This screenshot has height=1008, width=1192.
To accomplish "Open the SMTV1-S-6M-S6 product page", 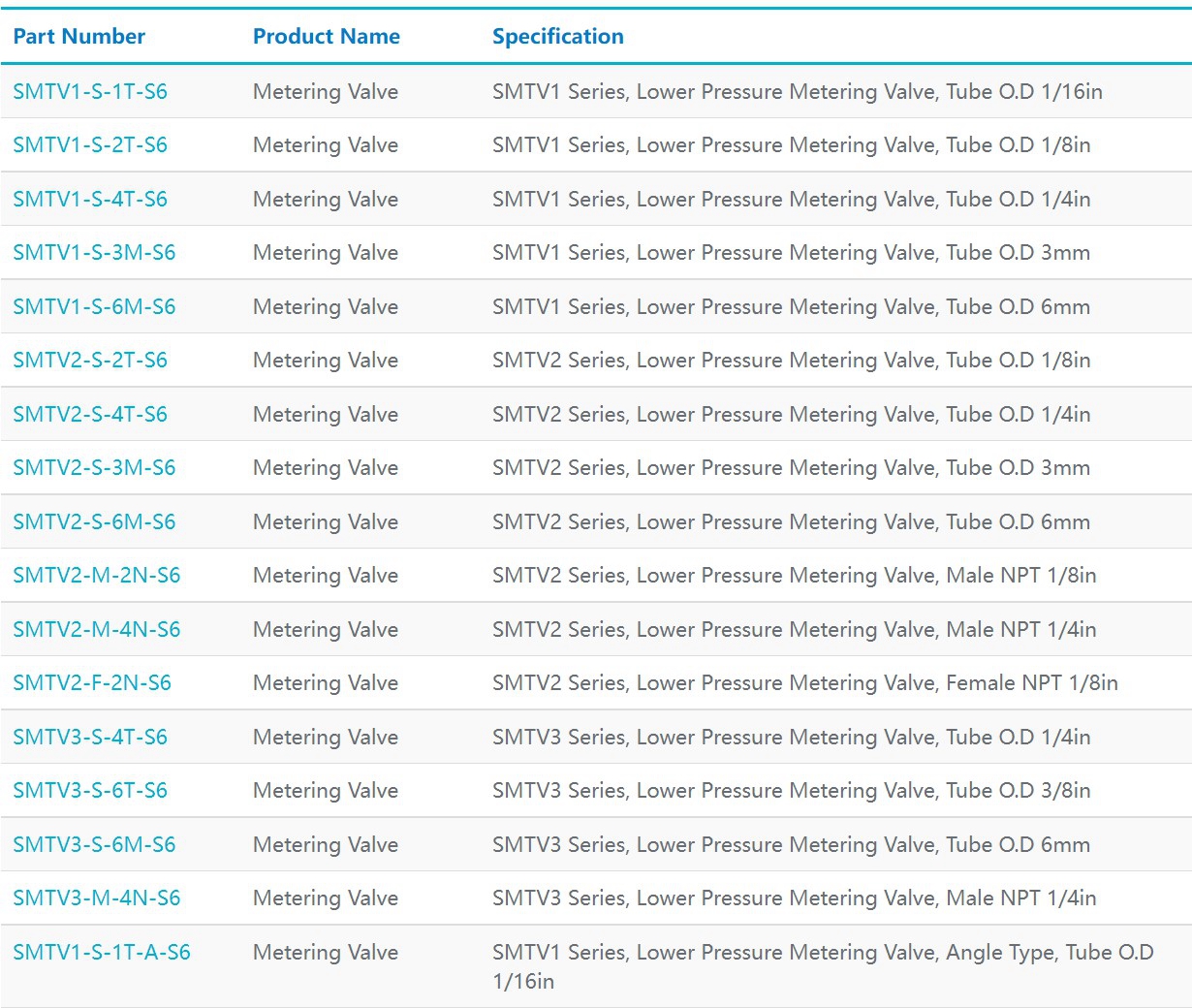I will pos(94,307).
